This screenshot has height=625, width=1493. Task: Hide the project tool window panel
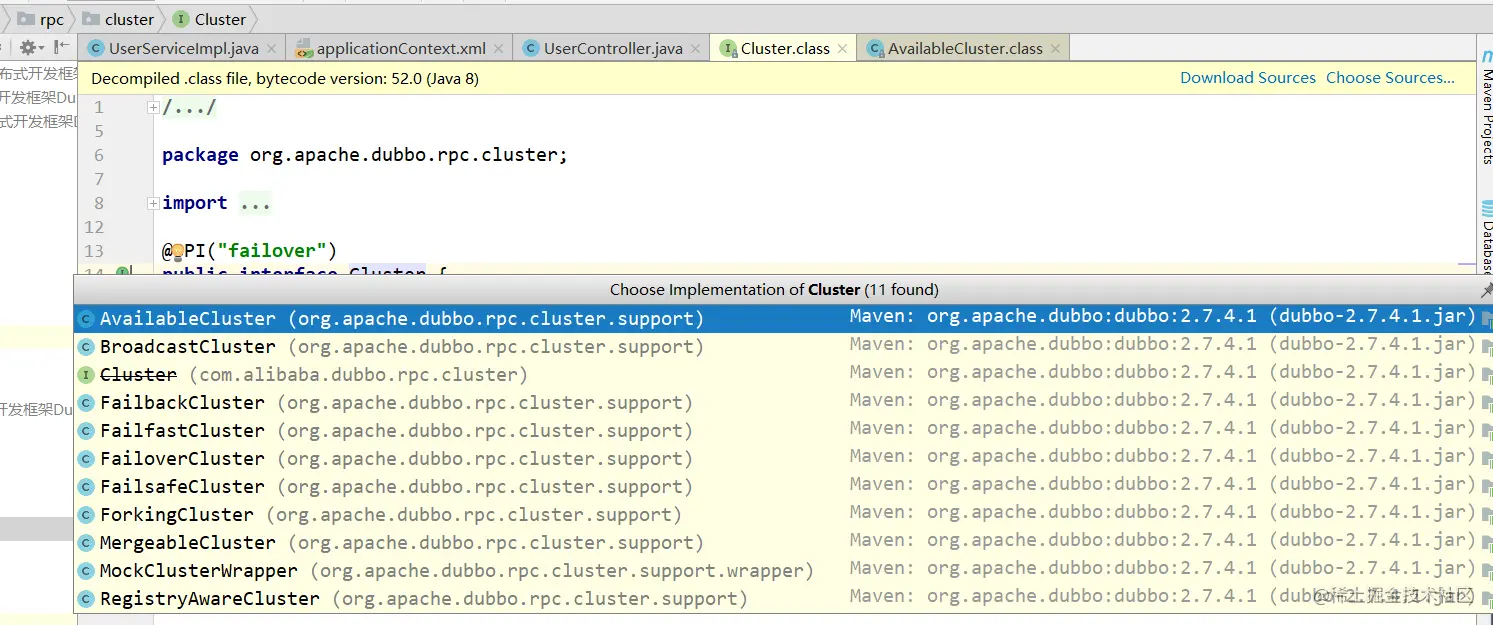[x=62, y=48]
